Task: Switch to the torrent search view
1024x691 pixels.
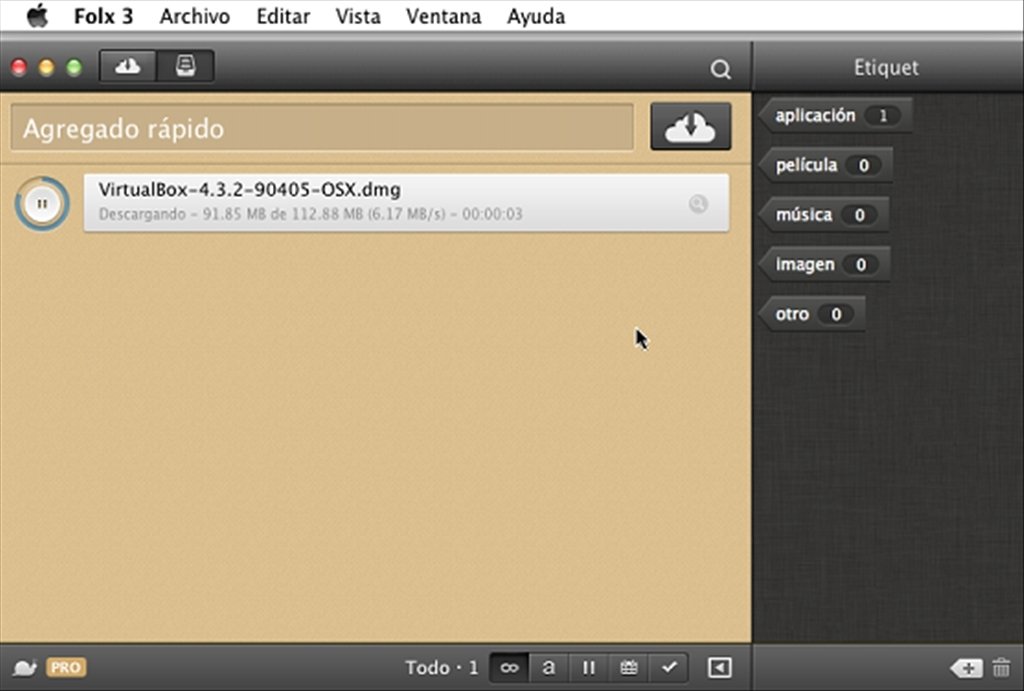Action: [185, 66]
